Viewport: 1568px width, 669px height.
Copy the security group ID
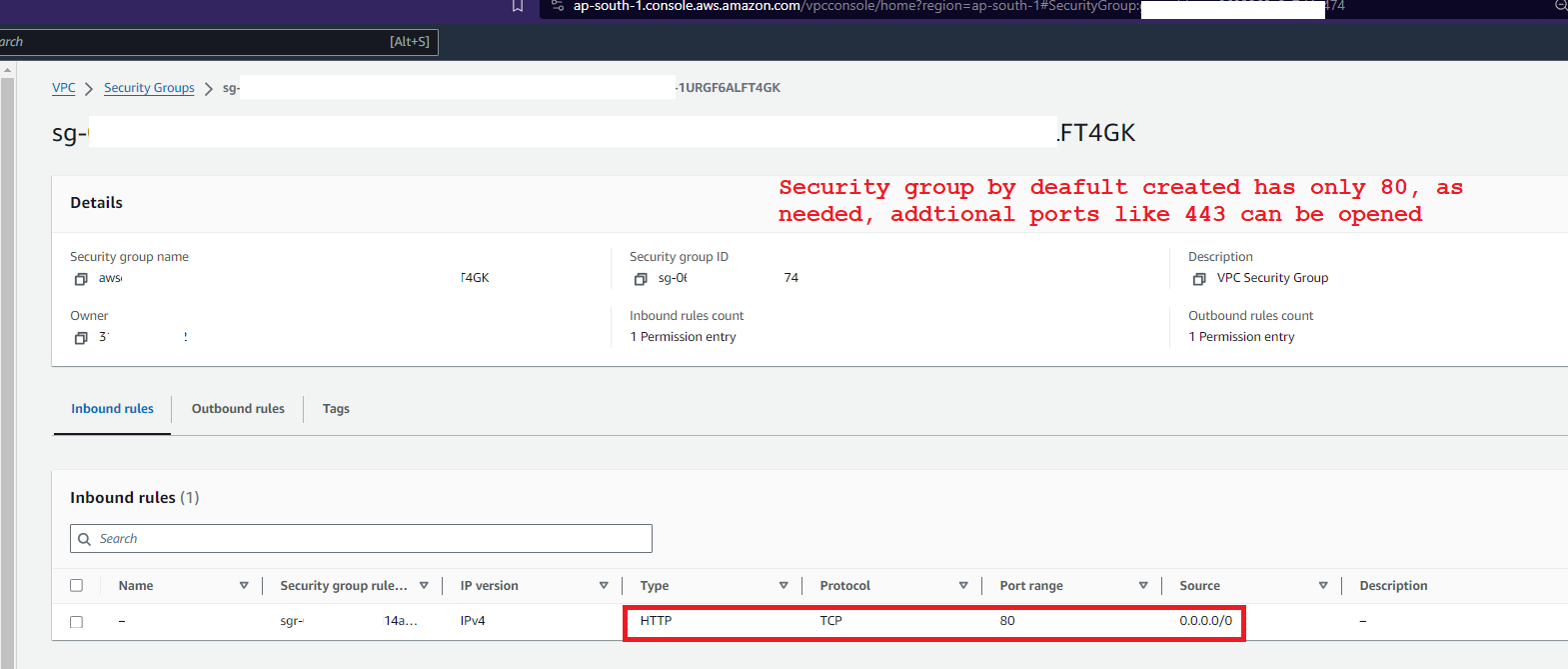coord(641,279)
